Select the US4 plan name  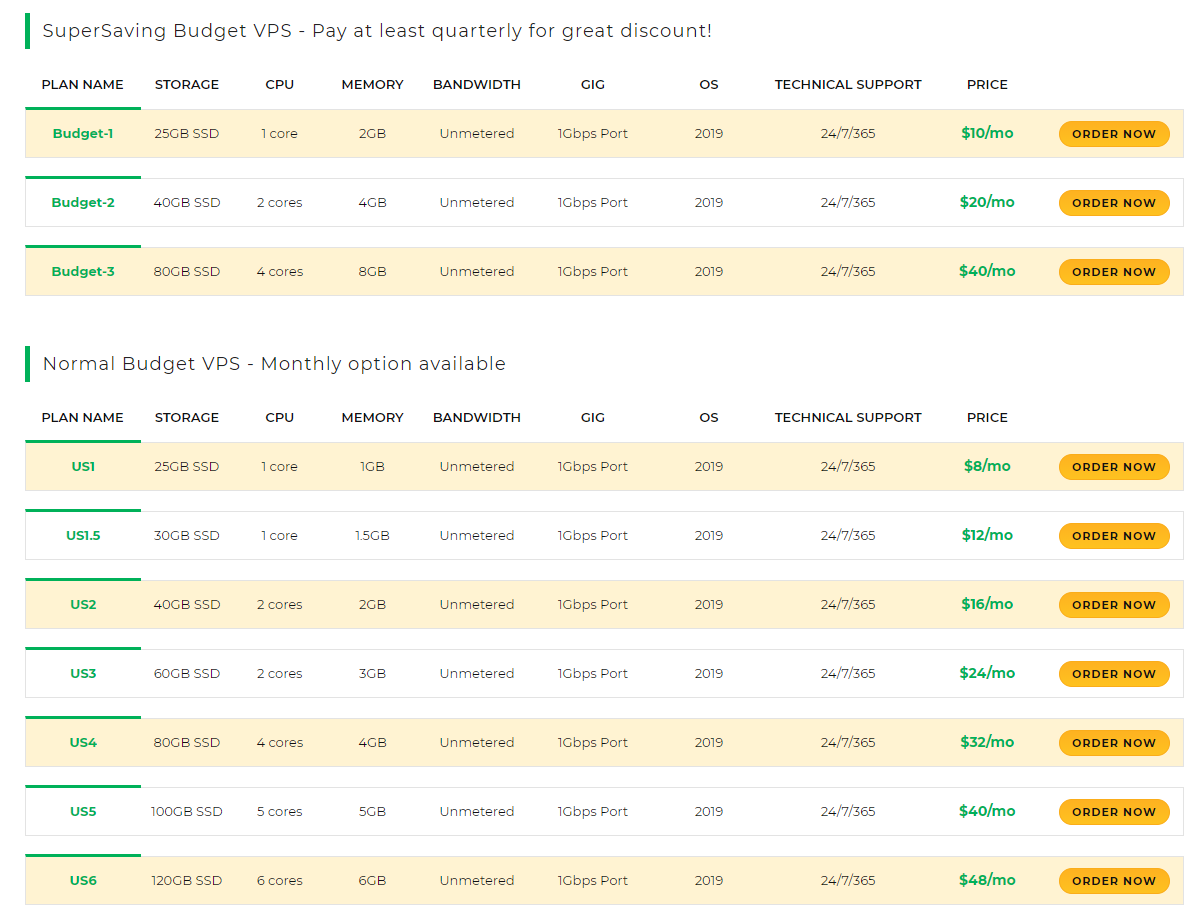coord(83,742)
